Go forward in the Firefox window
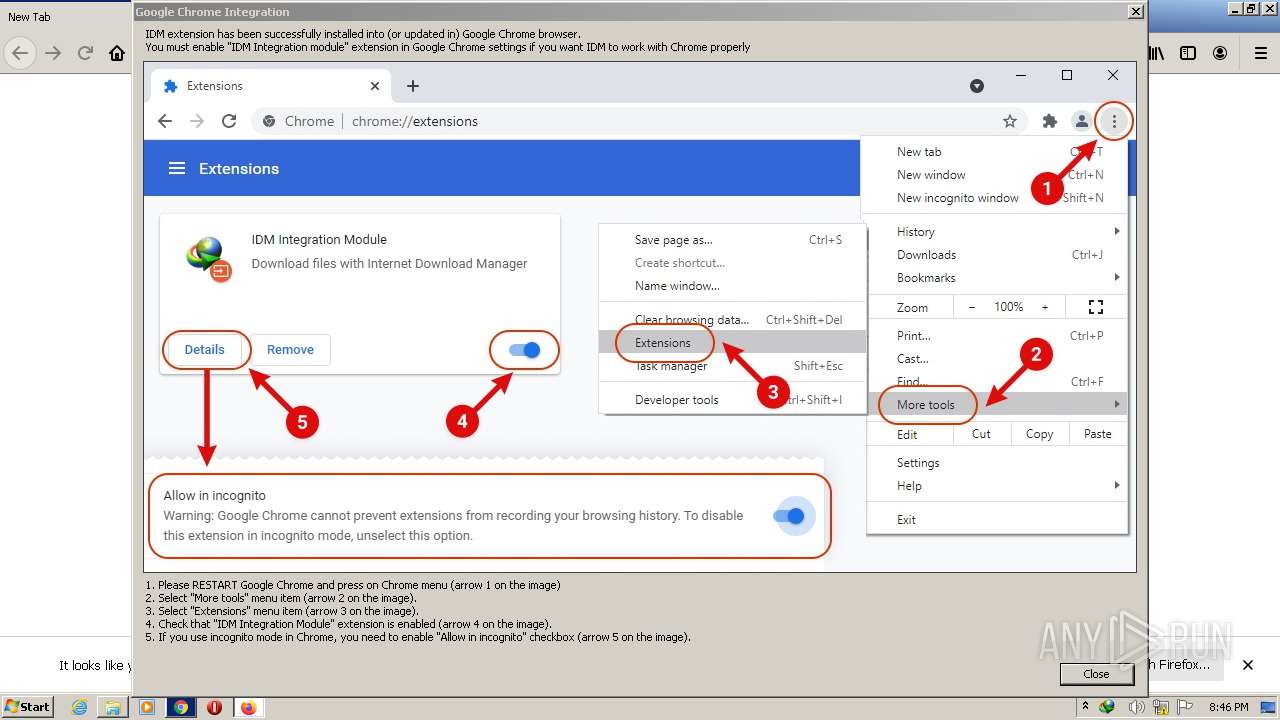Screen dimensions: 1280x720 pyautogui.click(x=53, y=53)
